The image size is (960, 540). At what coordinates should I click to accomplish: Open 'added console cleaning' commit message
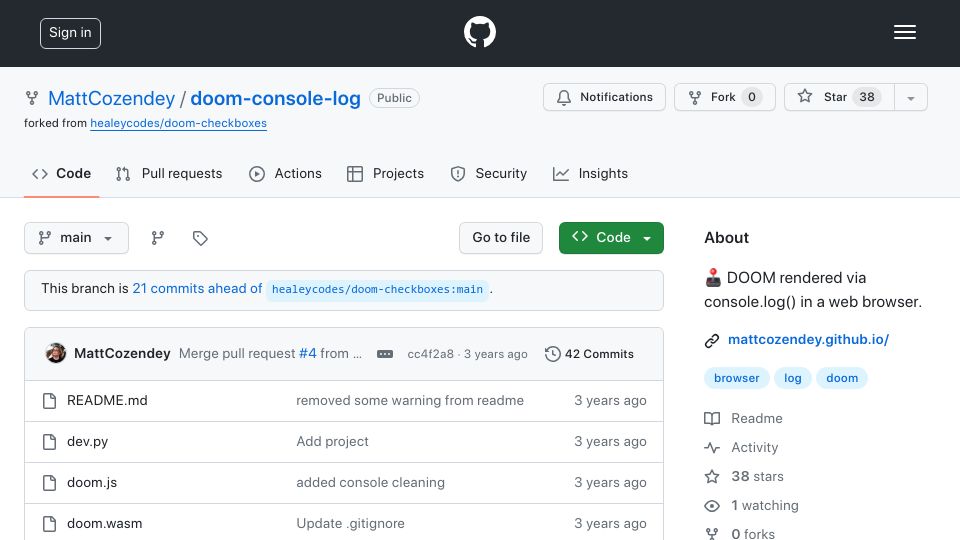(370, 482)
